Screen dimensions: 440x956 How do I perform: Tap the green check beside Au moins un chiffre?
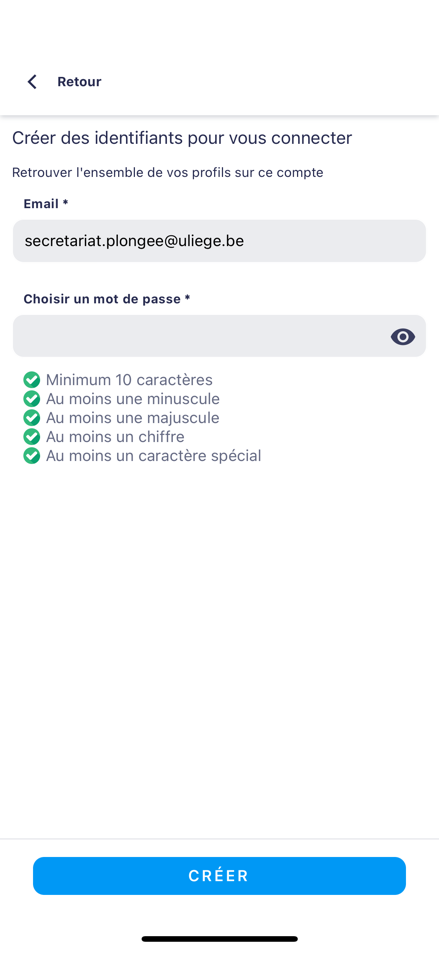(32, 437)
